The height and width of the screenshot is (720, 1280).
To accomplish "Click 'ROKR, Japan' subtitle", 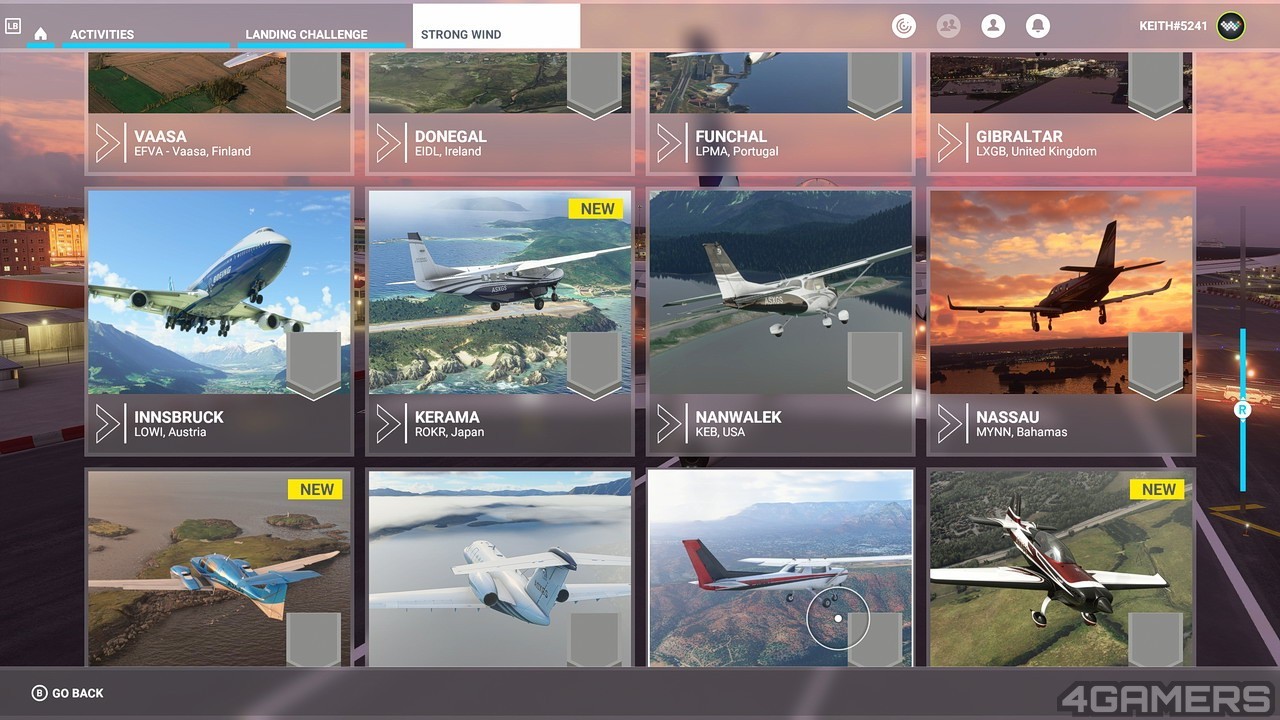I will tap(449, 432).
